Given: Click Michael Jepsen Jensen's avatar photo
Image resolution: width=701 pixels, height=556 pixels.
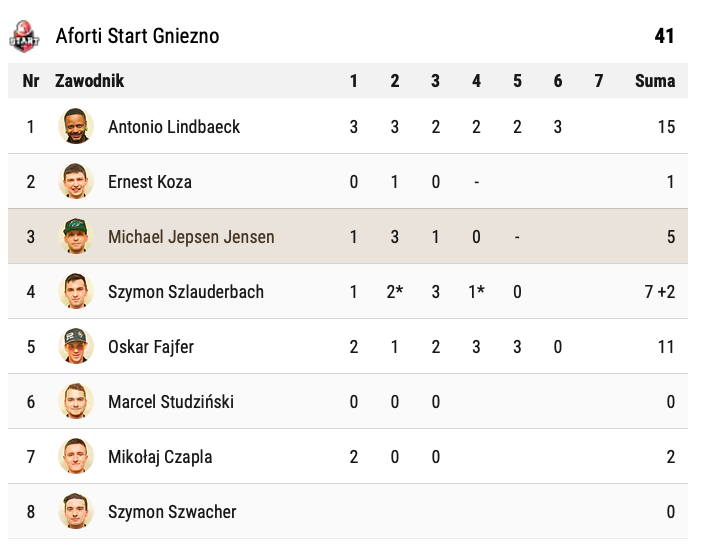Looking at the screenshot, I should 76,237.
